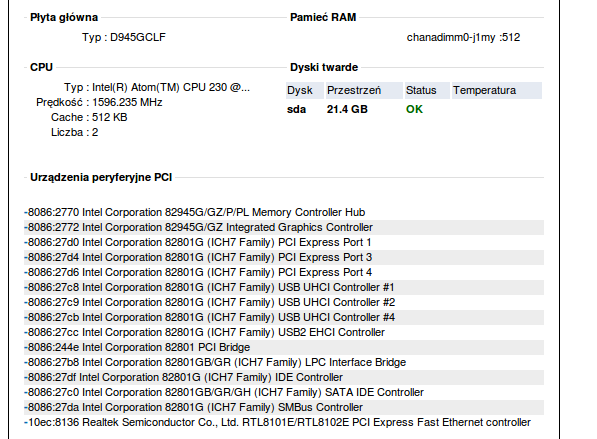Select the sda disk row
Image resolution: width=597 pixels, height=439 pixels.
(414, 109)
